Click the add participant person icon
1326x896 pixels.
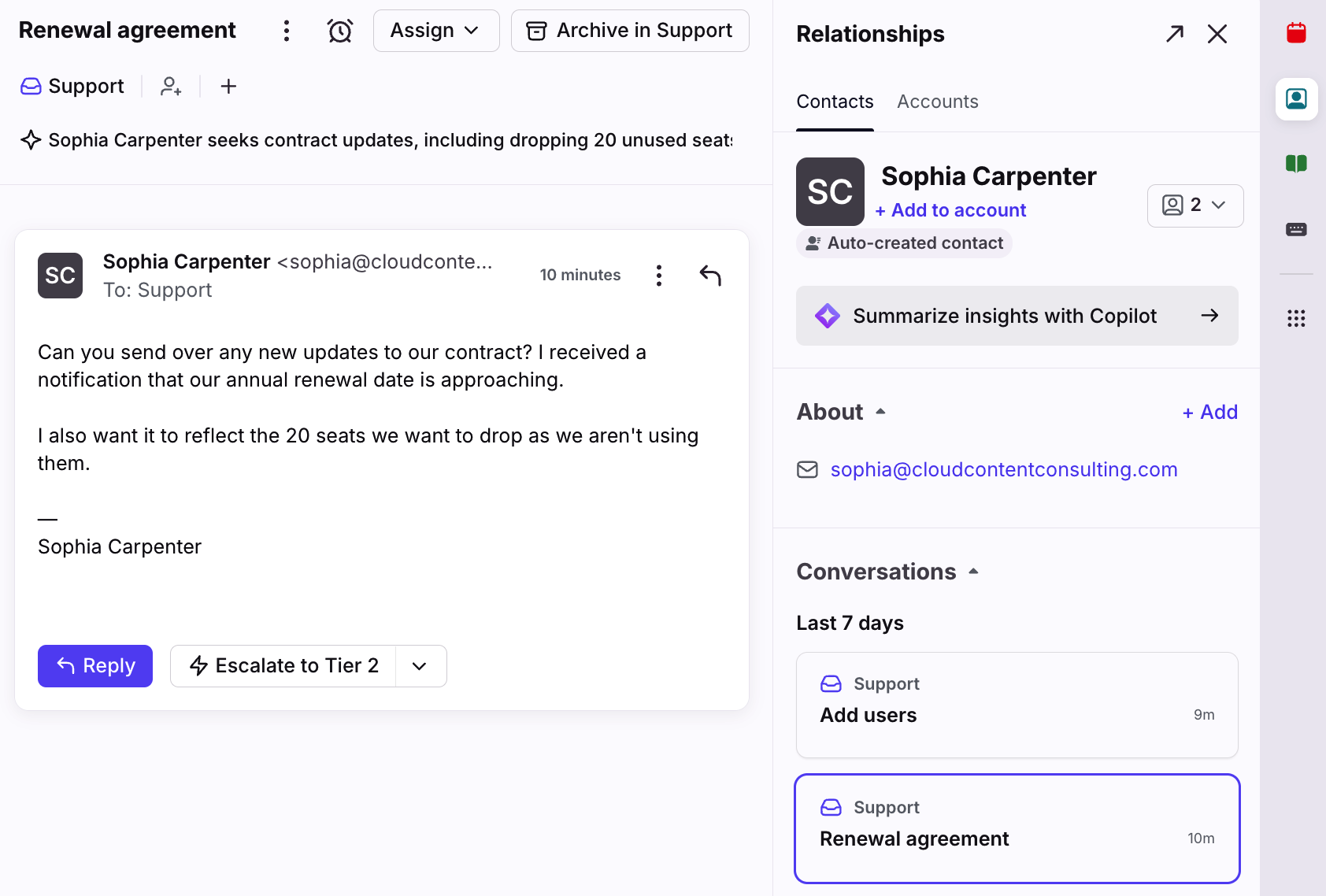[x=171, y=87]
